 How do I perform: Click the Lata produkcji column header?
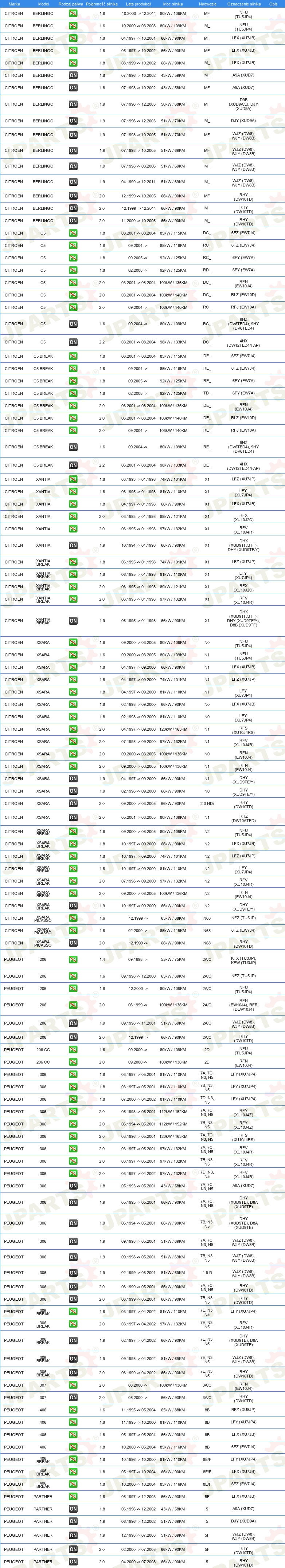pyautogui.click(x=138, y=4)
